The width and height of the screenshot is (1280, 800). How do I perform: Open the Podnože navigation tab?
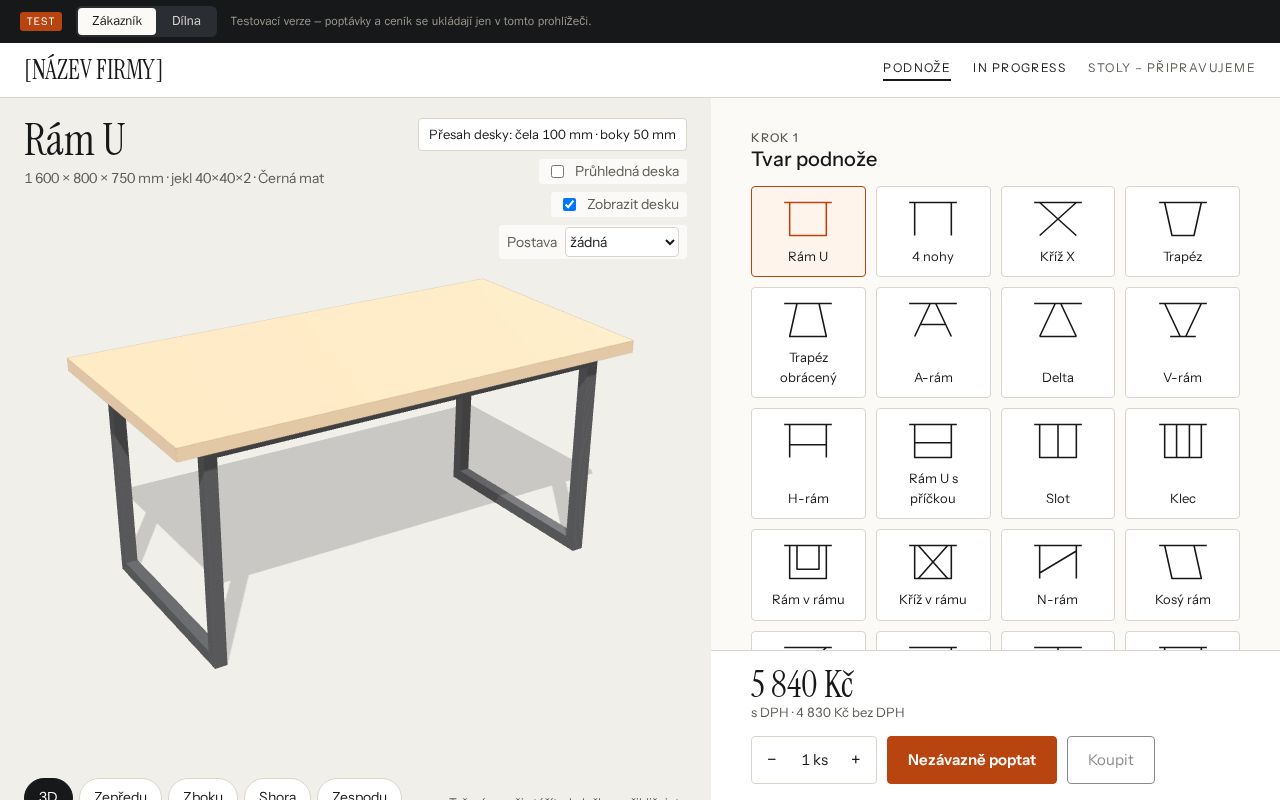click(916, 68)
